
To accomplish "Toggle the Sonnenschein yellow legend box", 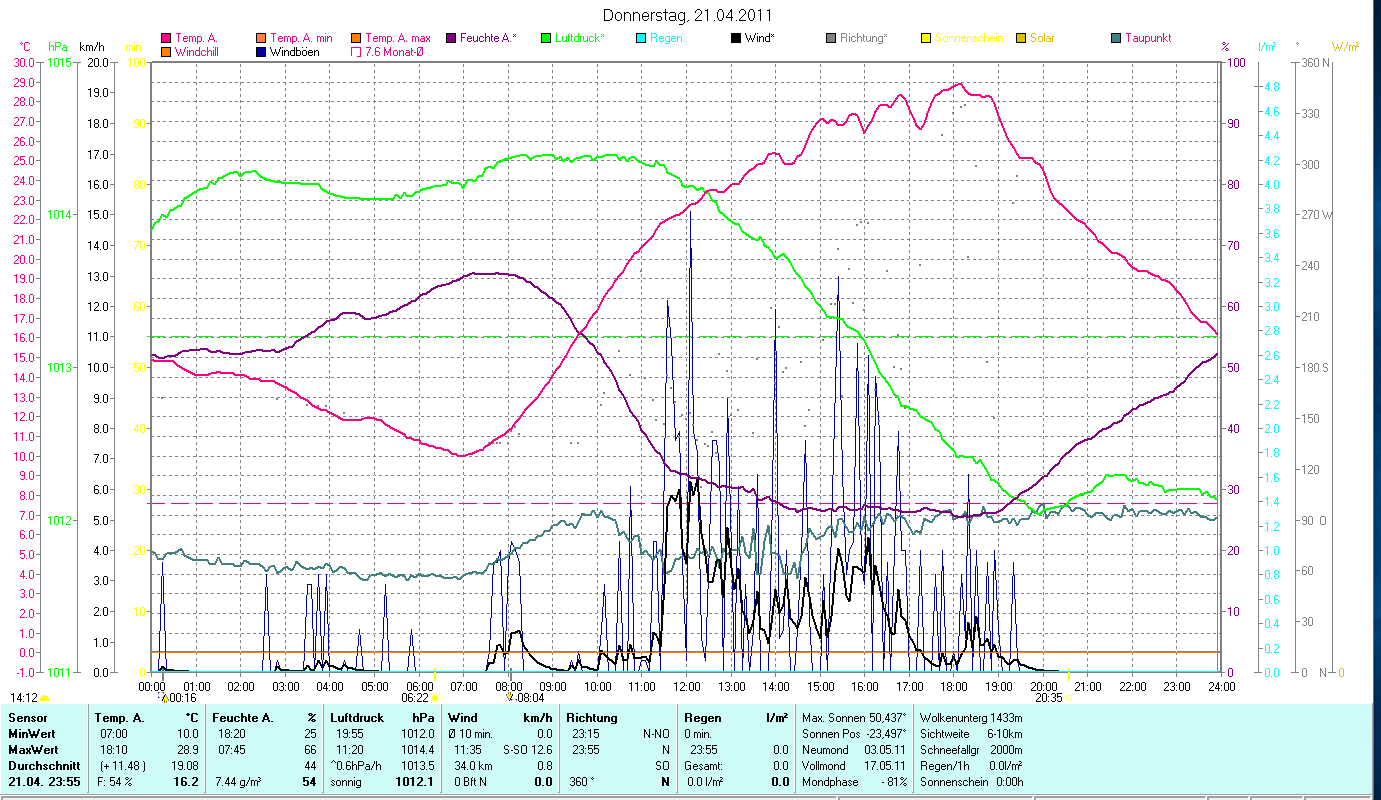I will 925,38.
